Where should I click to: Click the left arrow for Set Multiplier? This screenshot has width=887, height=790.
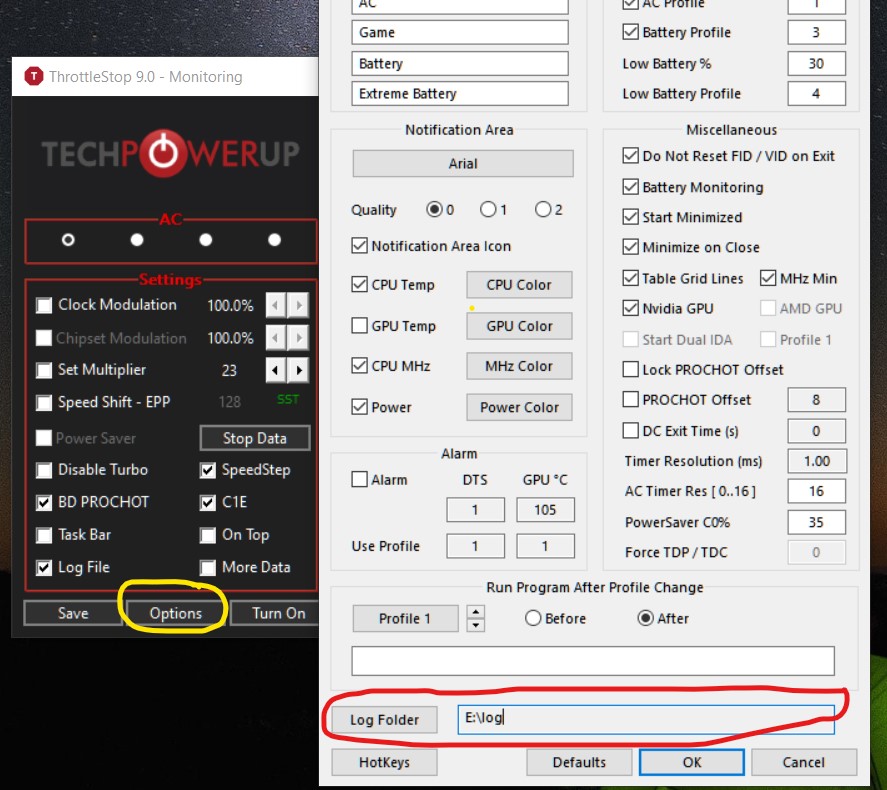[x=277, y=371]
